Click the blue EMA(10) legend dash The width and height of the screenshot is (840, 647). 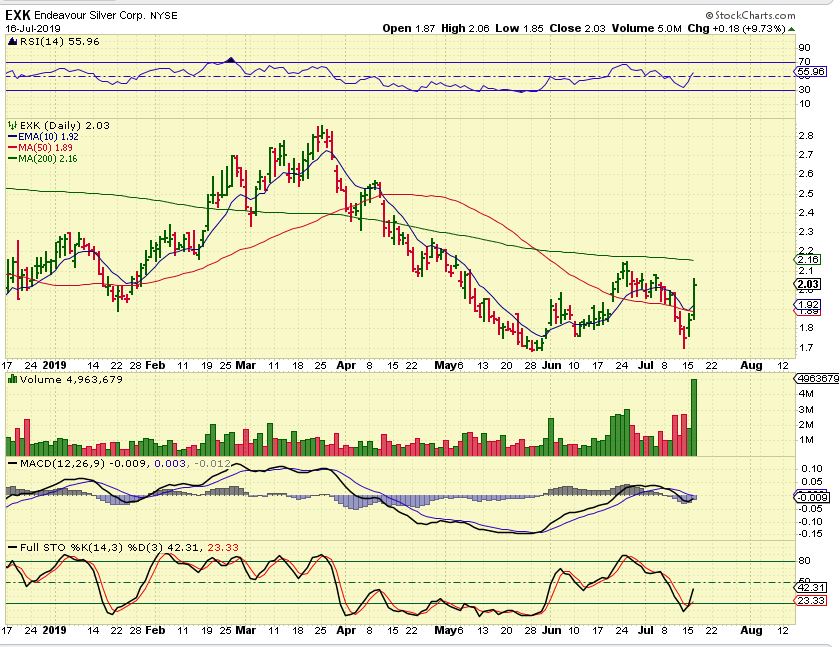(12, 137)
